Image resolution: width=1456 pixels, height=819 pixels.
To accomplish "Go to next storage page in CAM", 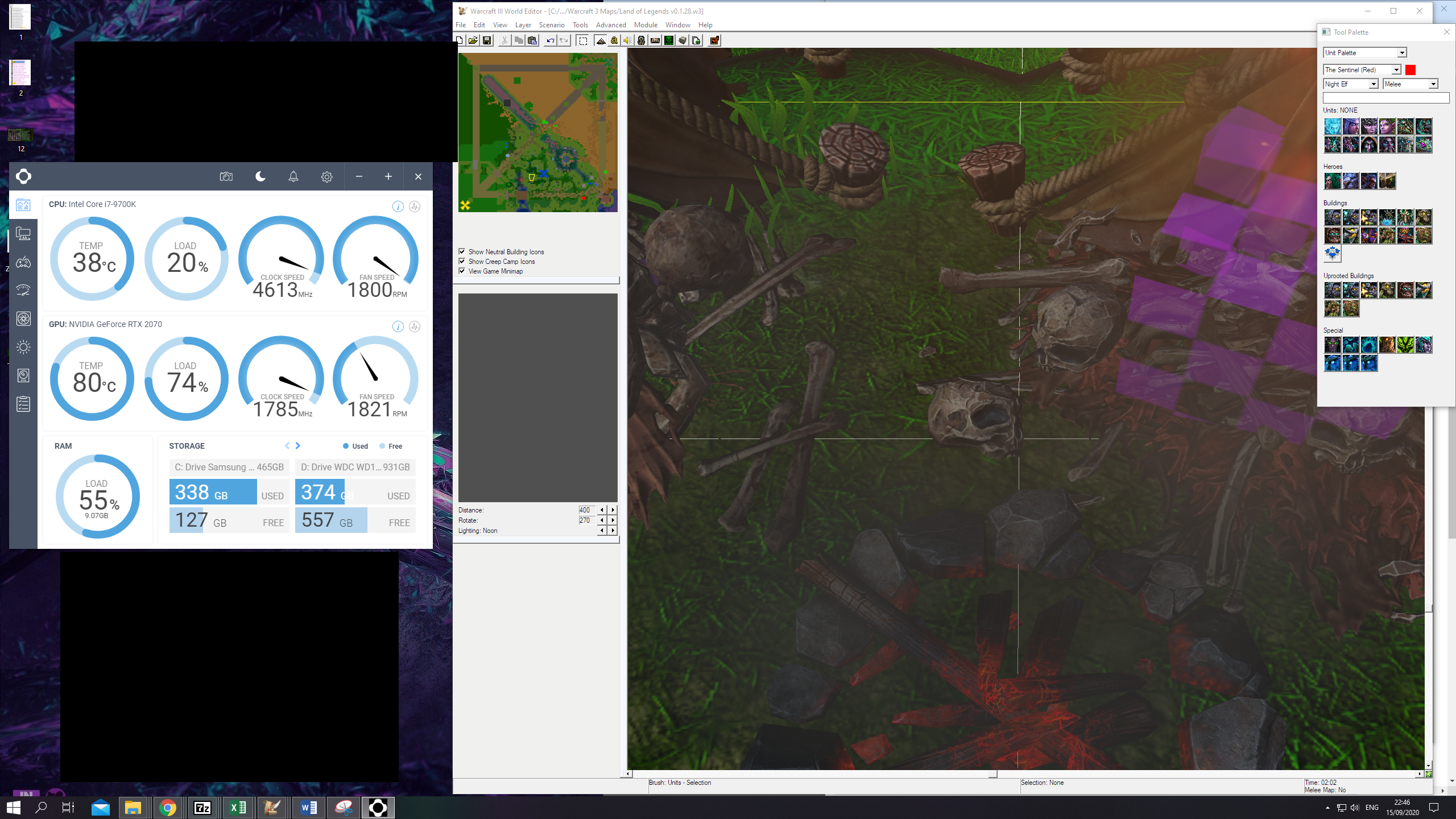I will [297, 446].
